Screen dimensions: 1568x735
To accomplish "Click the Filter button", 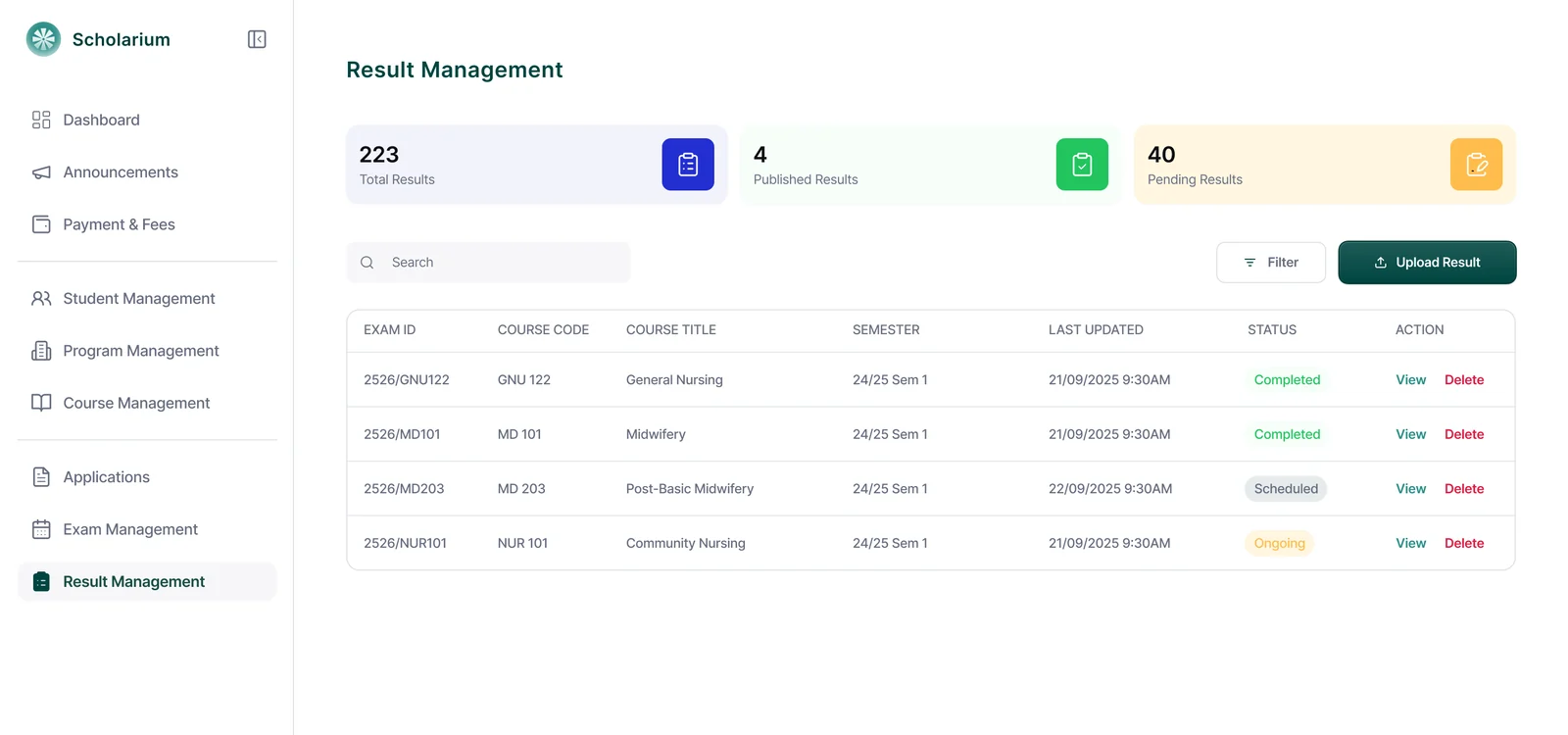I will [1271, 263].
